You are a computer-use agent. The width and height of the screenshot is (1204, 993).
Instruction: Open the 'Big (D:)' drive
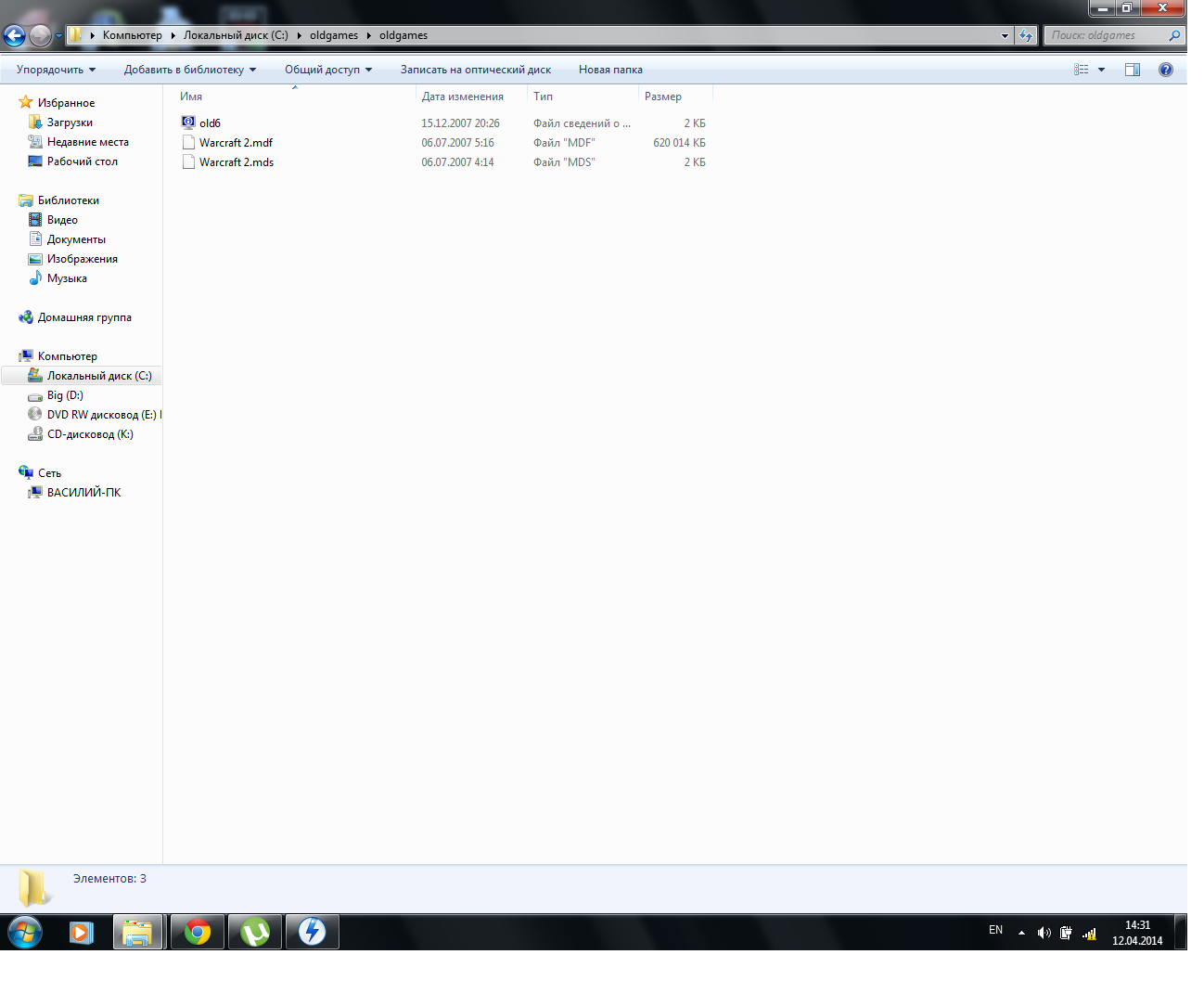click(65, 395)
